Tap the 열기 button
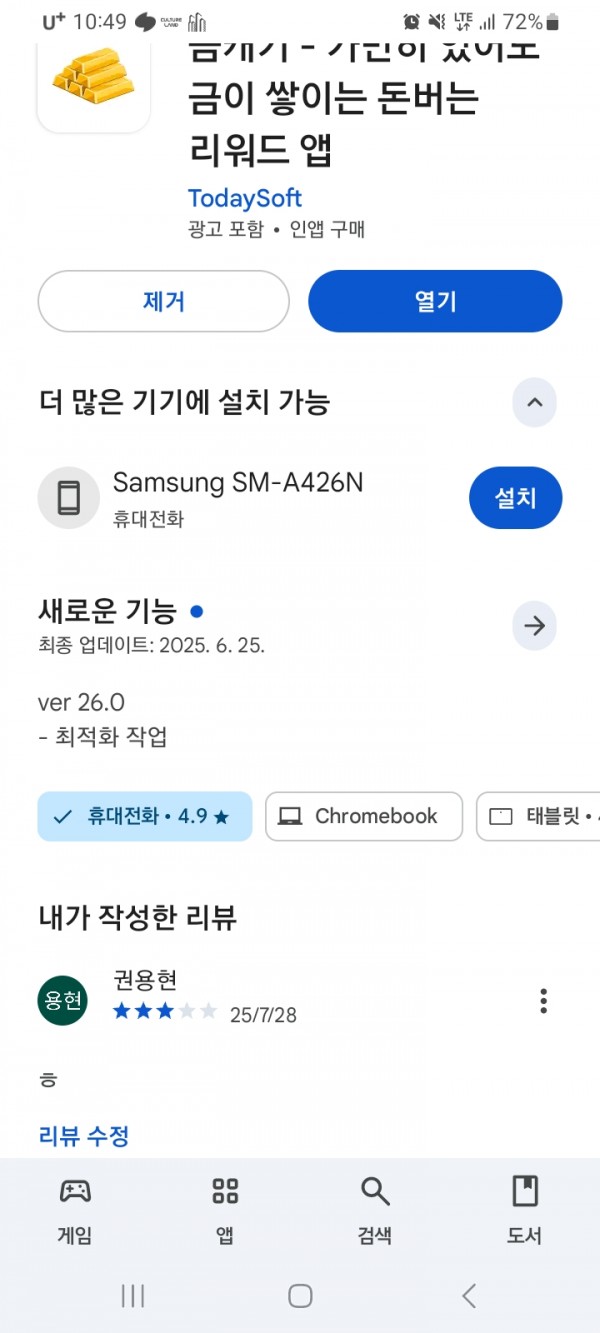Screen dimensions: 600x1333 tap(435, 301)
